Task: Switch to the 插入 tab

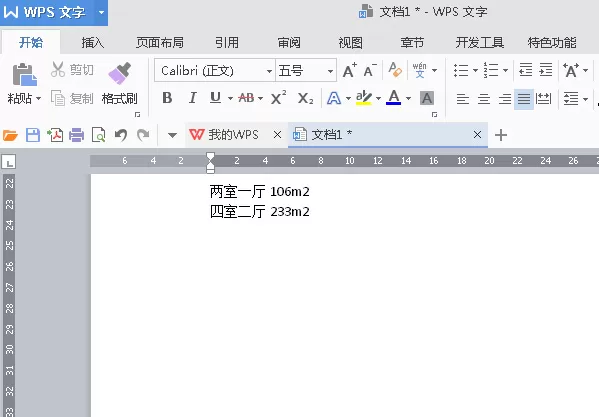Action: 92,42
